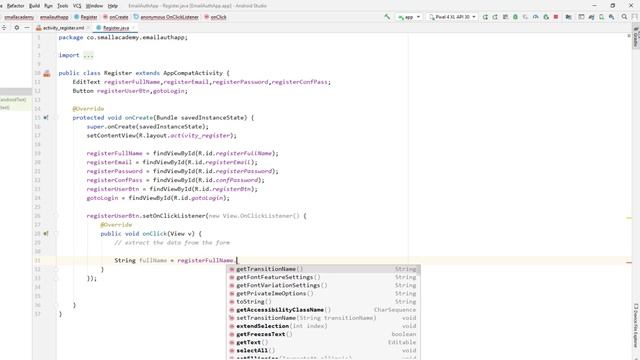640x360 pixels.
Task: Expand the folded import statement
Action: [88, 55]
